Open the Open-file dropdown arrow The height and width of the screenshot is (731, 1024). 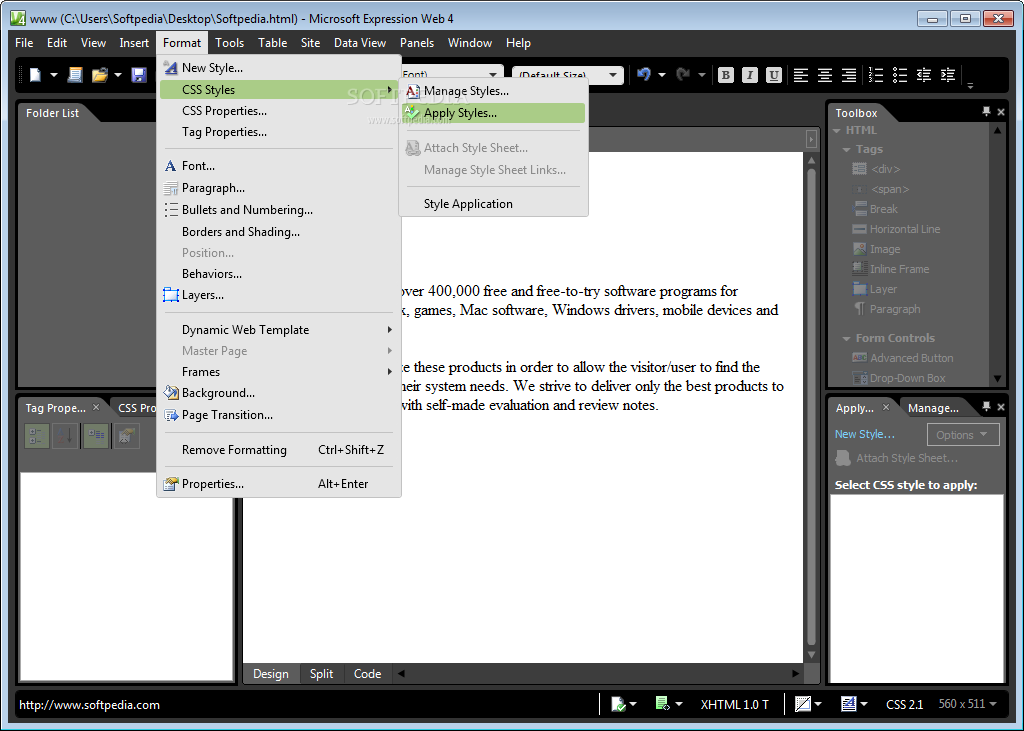[118, 75]
